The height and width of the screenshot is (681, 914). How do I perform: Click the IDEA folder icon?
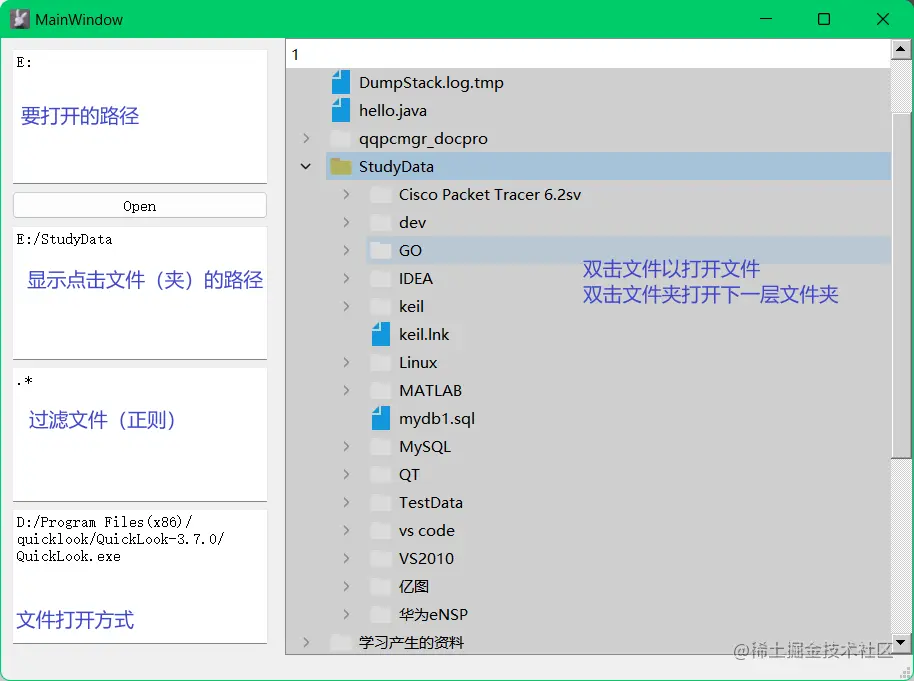point(381,279)
